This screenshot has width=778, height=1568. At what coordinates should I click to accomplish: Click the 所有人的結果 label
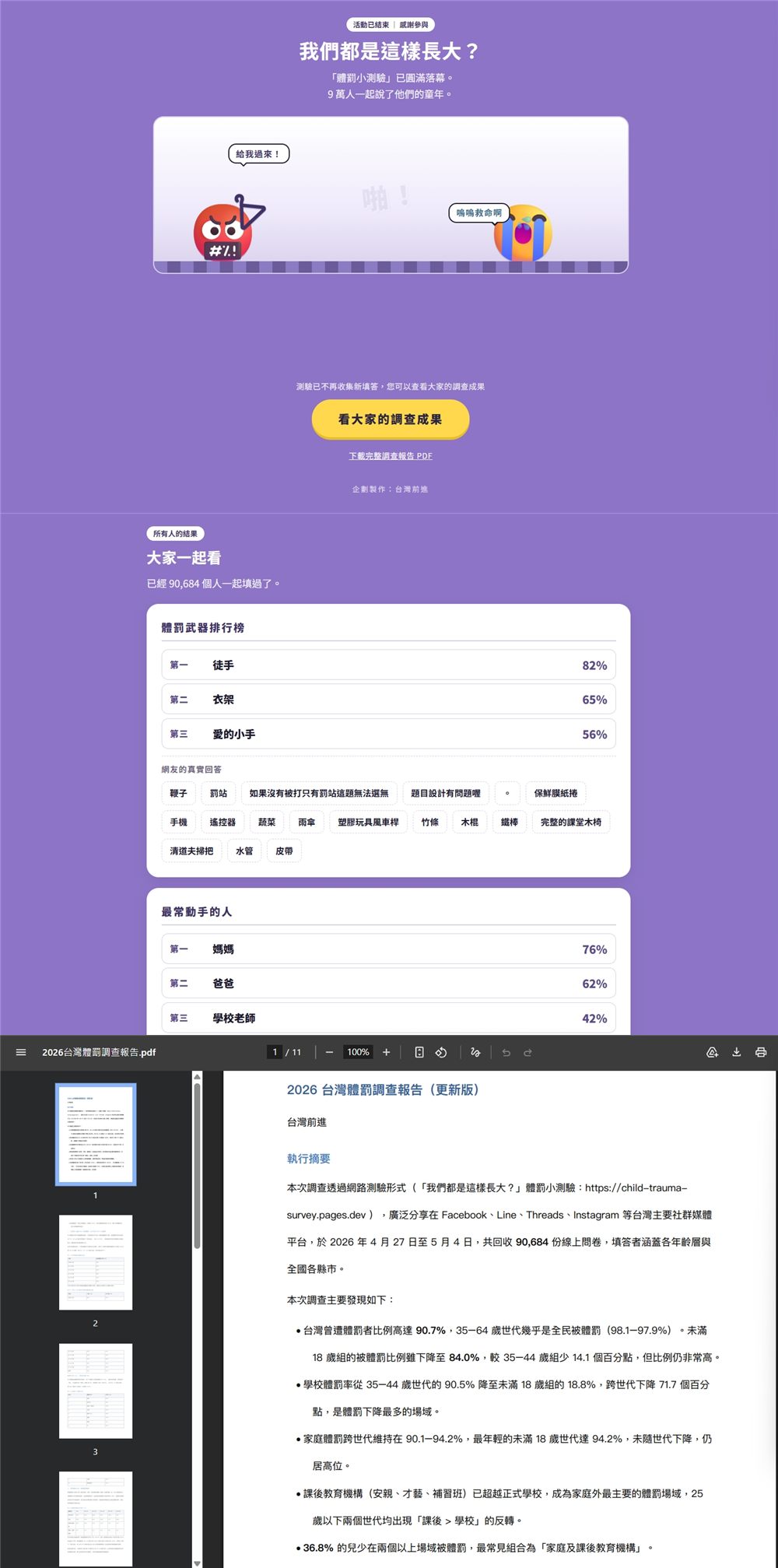[x=175, y=534]
